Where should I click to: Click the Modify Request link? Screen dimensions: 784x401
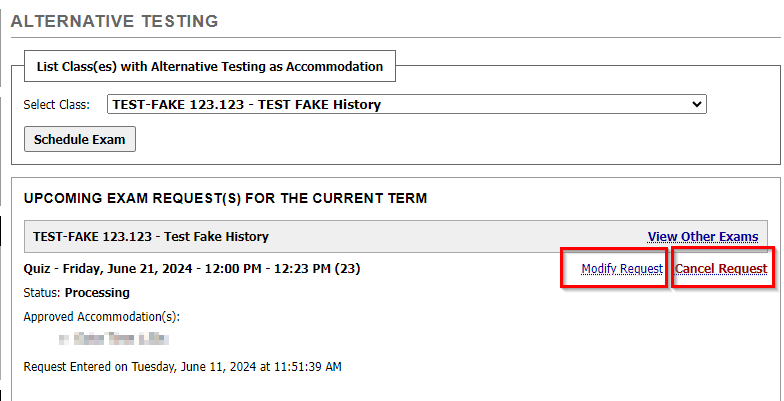click(x=621, y=269)
